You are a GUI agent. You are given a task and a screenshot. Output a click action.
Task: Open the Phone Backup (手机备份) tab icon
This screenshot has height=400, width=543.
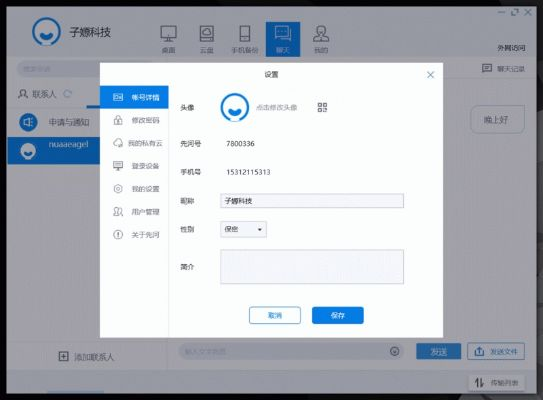point(245,39)
